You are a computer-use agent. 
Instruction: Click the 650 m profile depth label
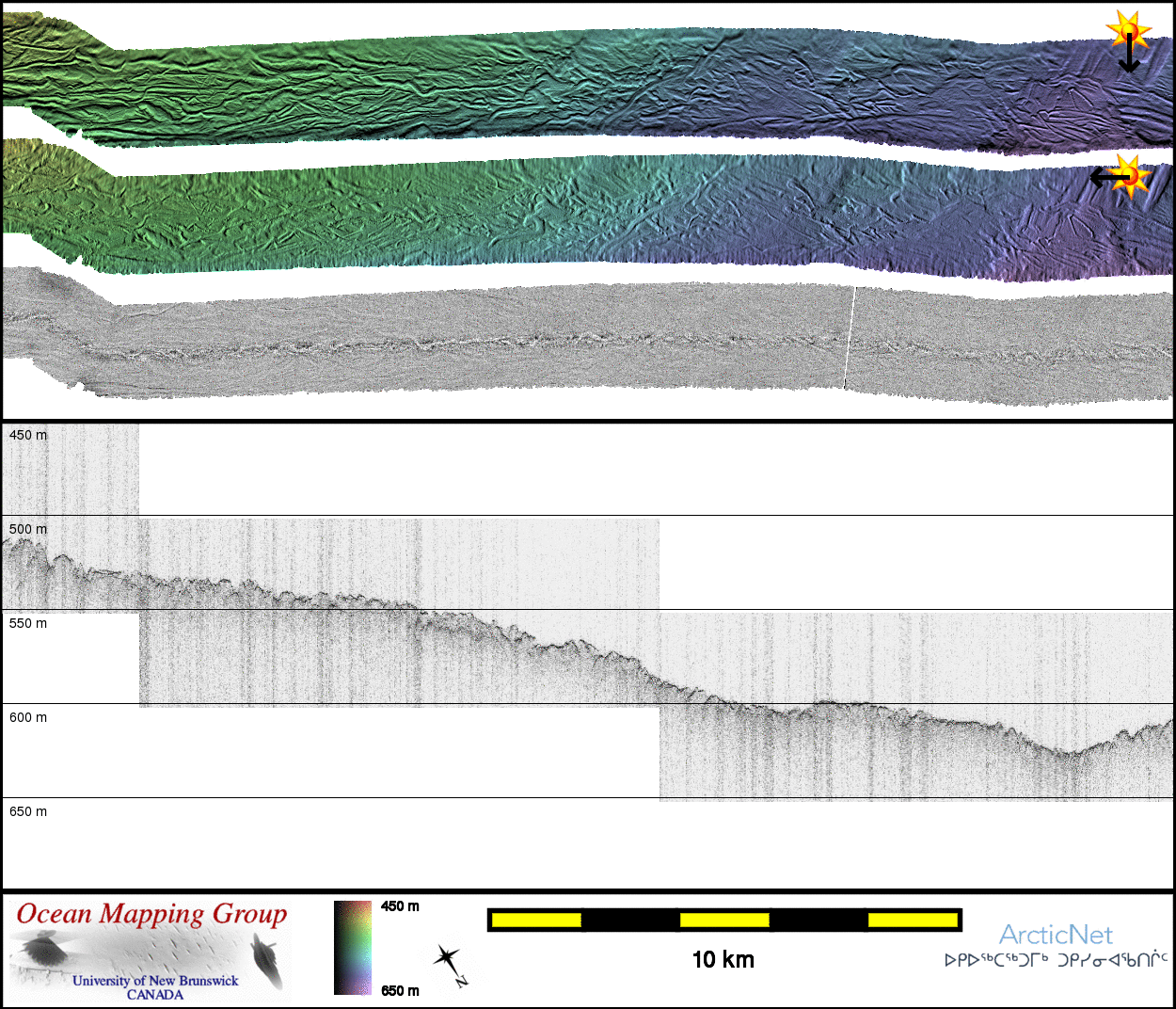point(28,811)
